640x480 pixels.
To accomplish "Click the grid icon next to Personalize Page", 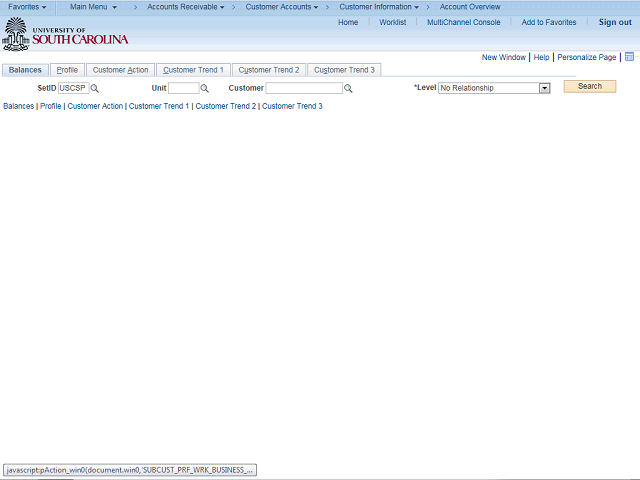I will 629,57.
